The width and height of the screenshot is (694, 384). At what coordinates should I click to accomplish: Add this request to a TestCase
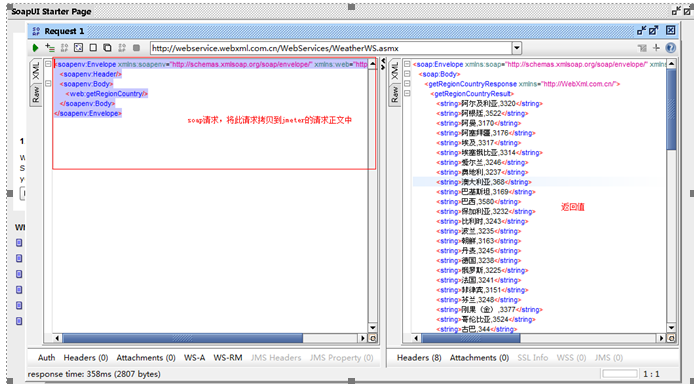coord(50,48)
